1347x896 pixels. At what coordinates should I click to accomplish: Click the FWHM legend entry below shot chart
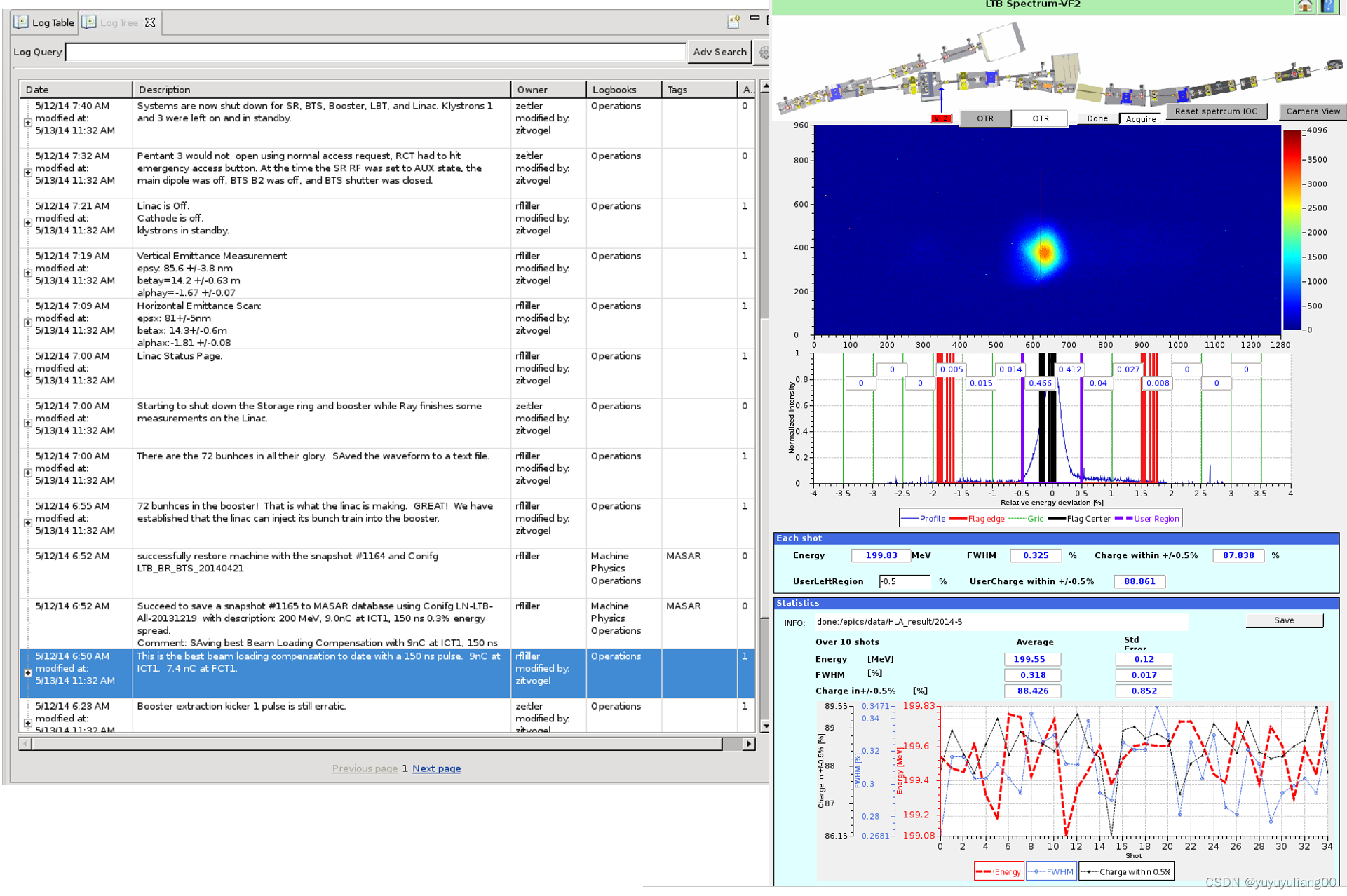[x=1051, y=871]
